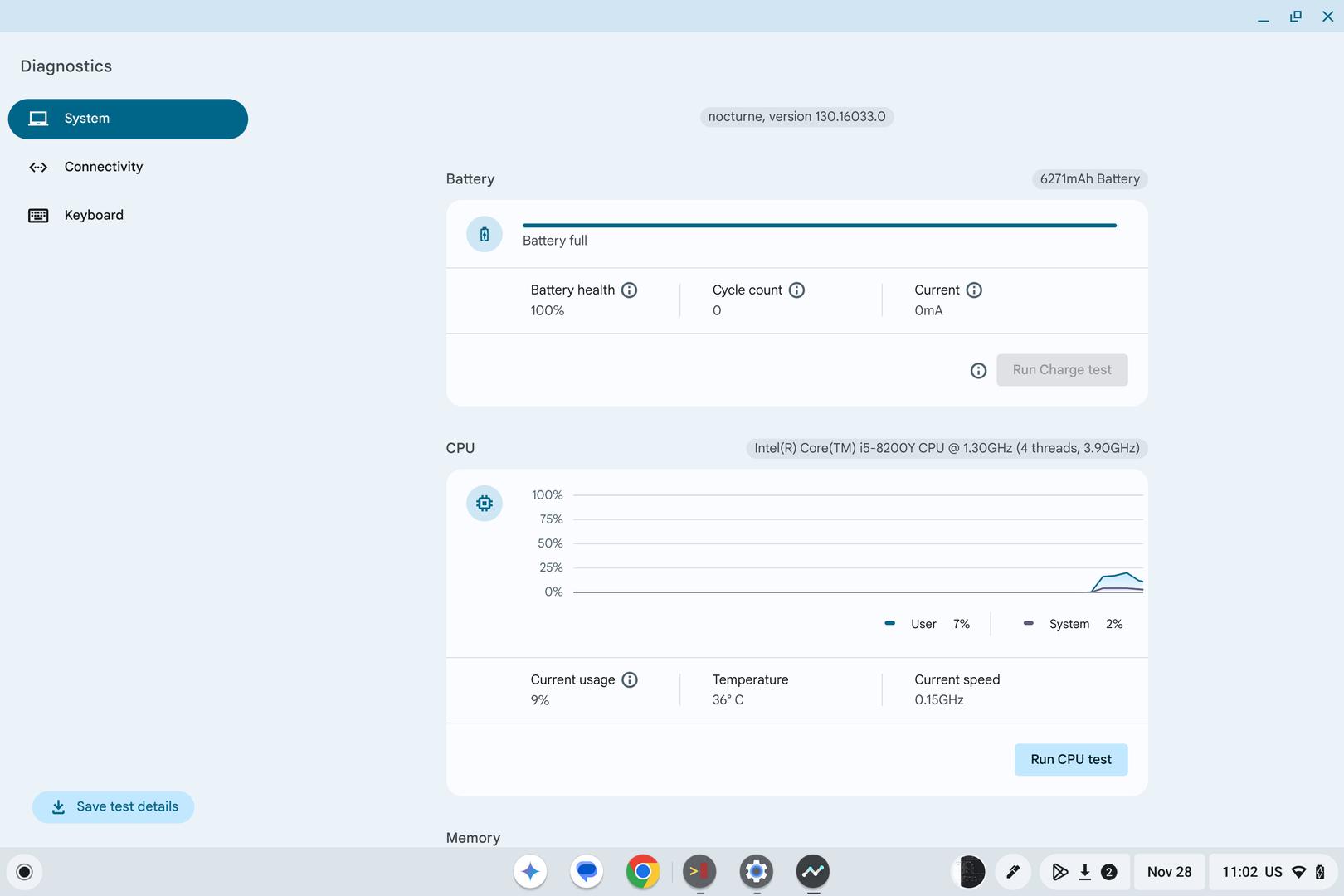The height and width of the screenshot is (896, 1344).
Task: Launch Google Chrome from the shelf
Action: pyautogui.click(x=643, y=871)
